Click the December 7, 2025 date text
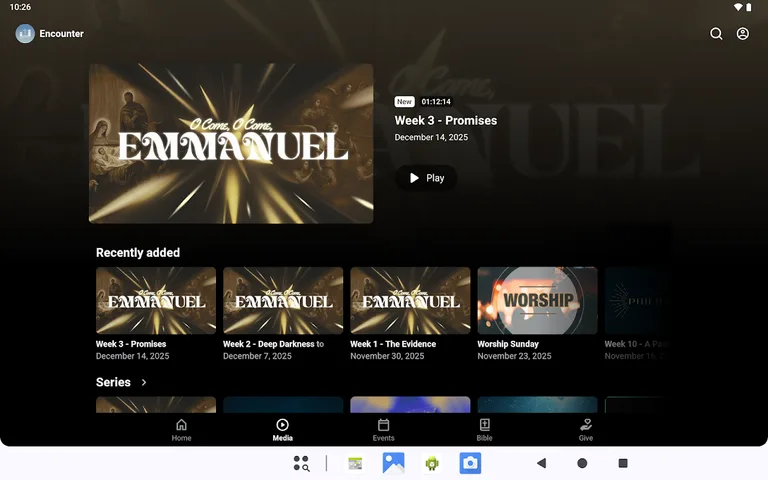The width and height of the screenshot is (768, 480). click(257, 356)
